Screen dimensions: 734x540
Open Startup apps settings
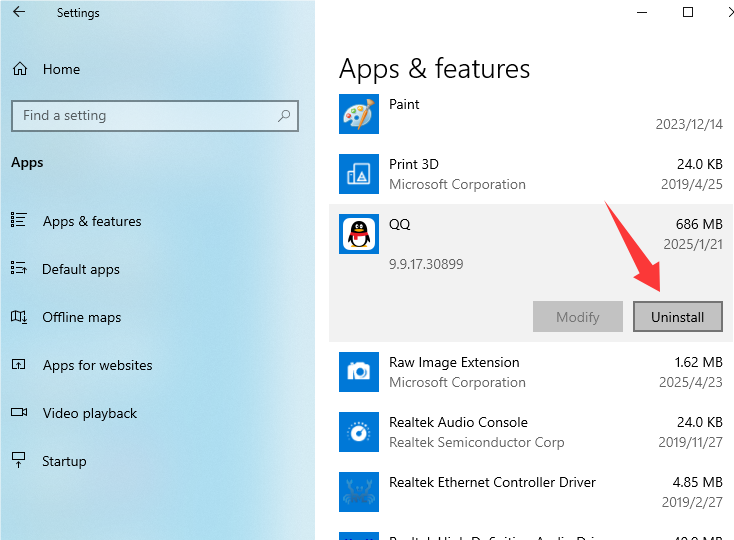point(64,461)
